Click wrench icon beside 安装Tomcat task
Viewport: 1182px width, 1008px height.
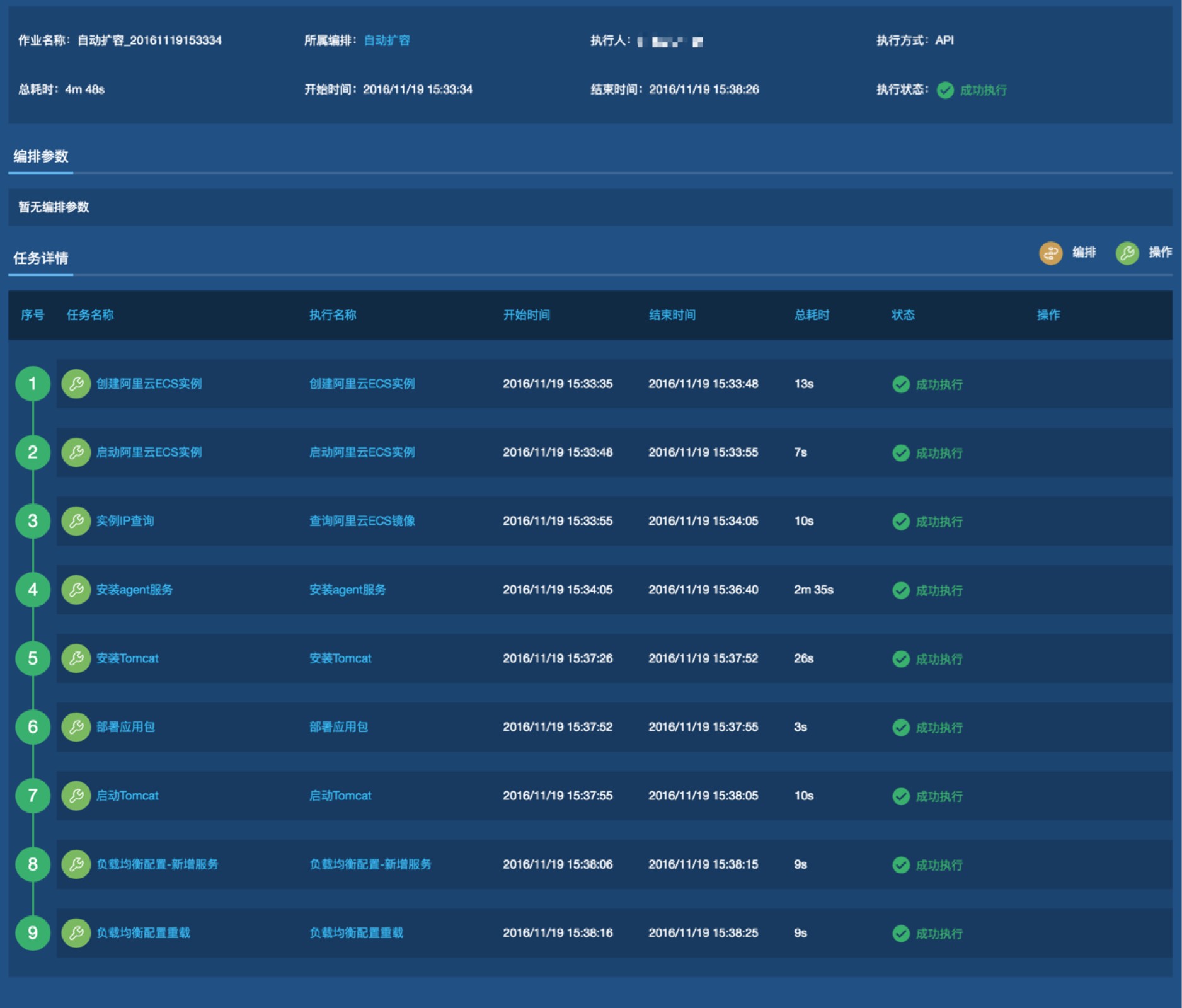tap(76, 658)
